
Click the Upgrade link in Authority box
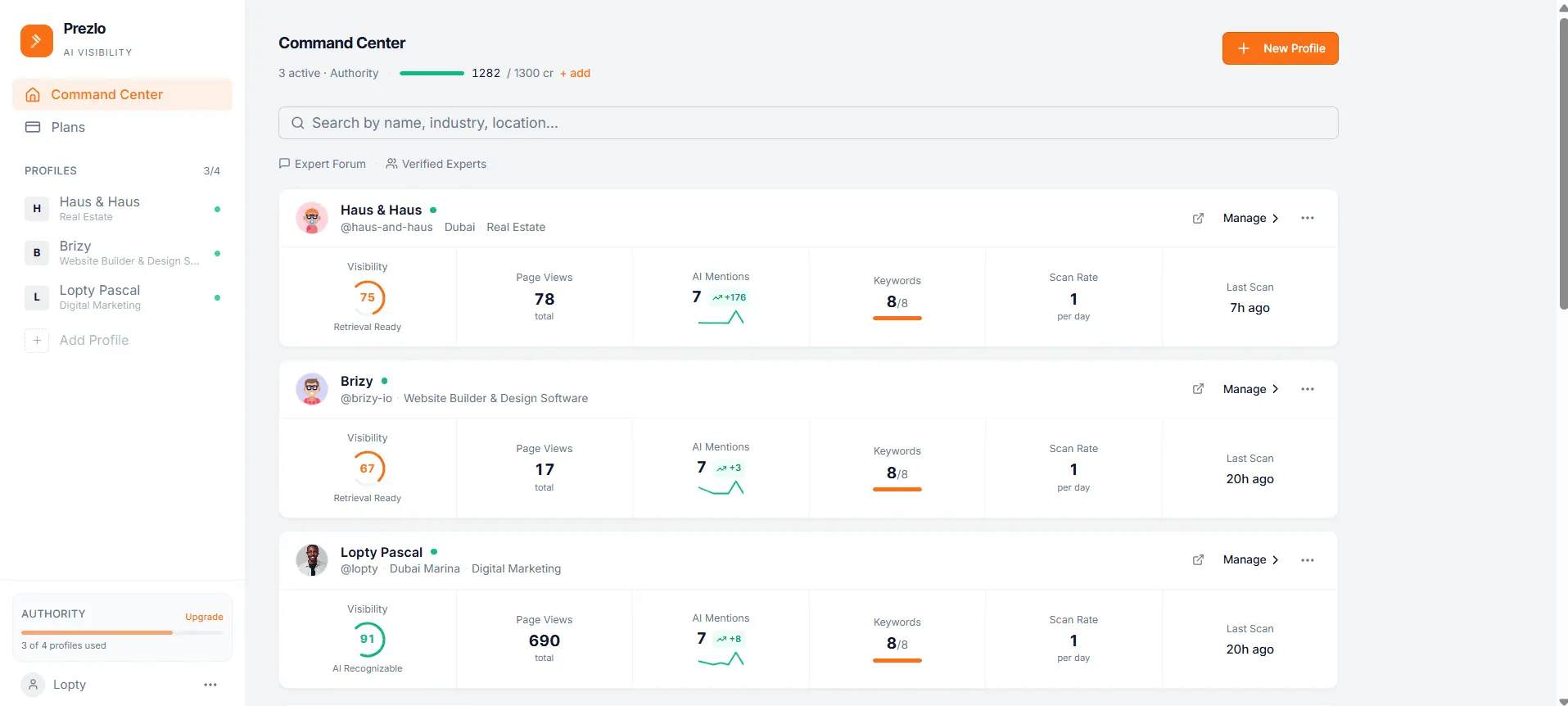(x=204, y=617)
